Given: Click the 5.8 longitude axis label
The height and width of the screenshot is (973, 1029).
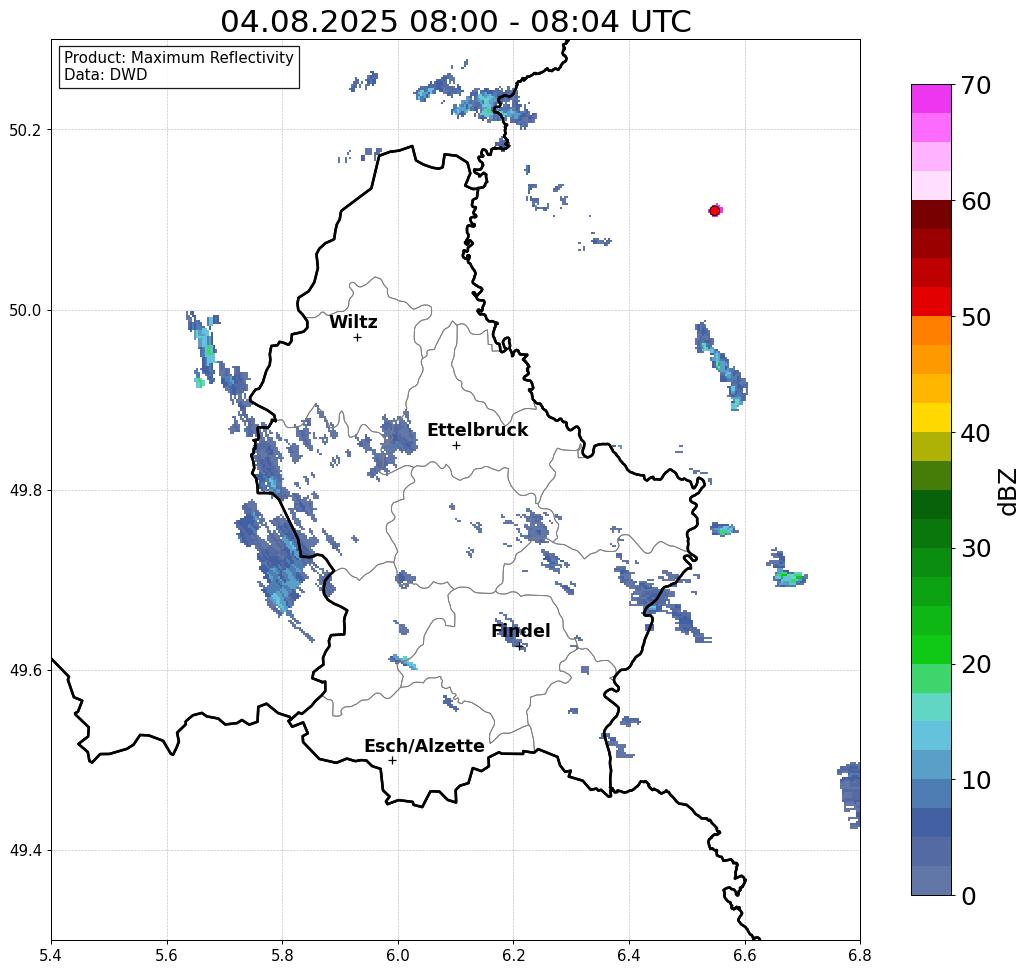Looking at the screenshot, I should (x=282, y=955).
